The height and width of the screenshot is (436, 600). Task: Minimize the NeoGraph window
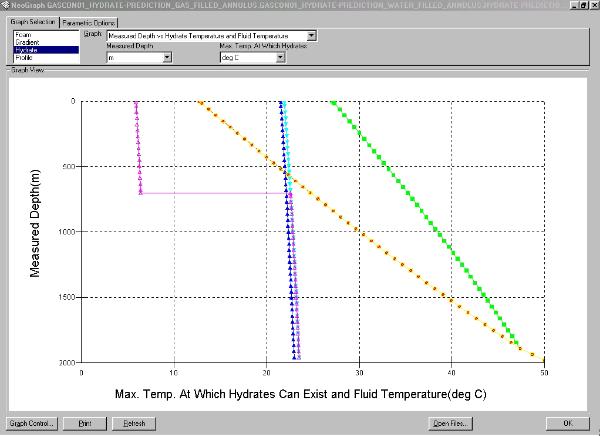(x=573, y=5)
